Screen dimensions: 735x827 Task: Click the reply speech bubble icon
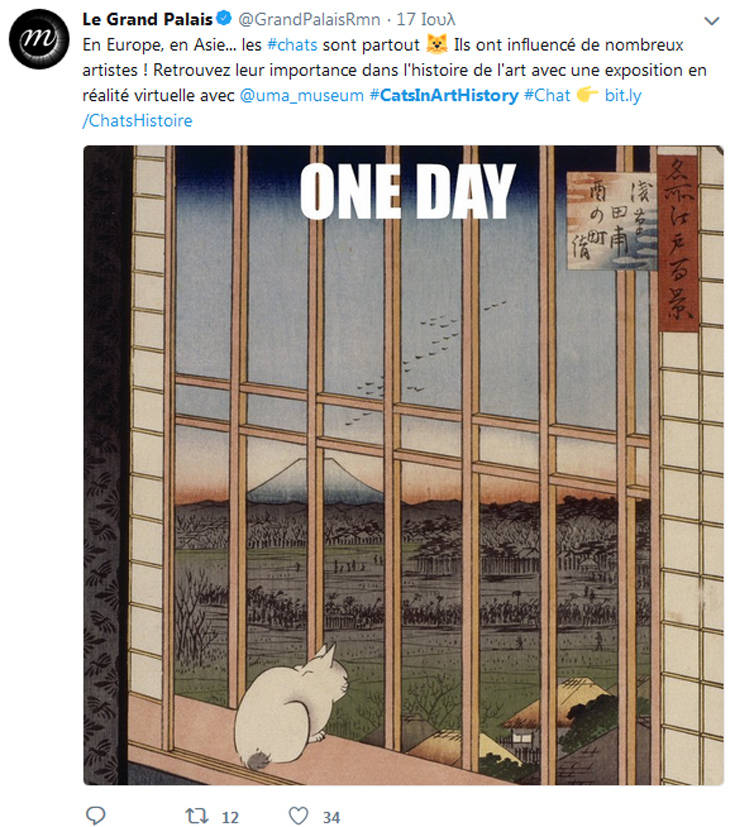coord(95,815)
